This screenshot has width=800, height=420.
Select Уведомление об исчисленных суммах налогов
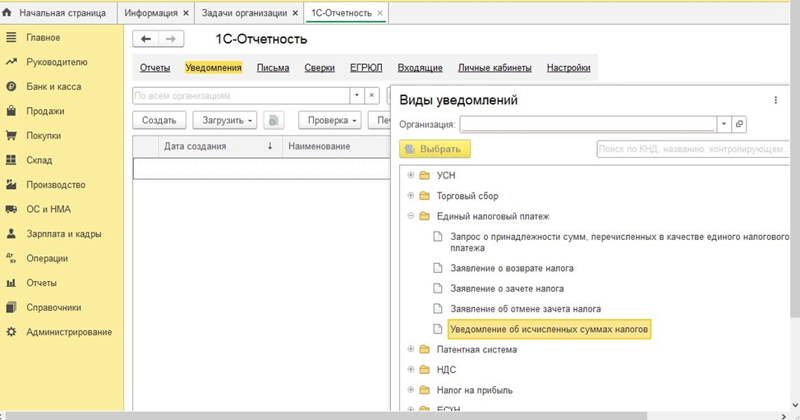coord(549,329)
